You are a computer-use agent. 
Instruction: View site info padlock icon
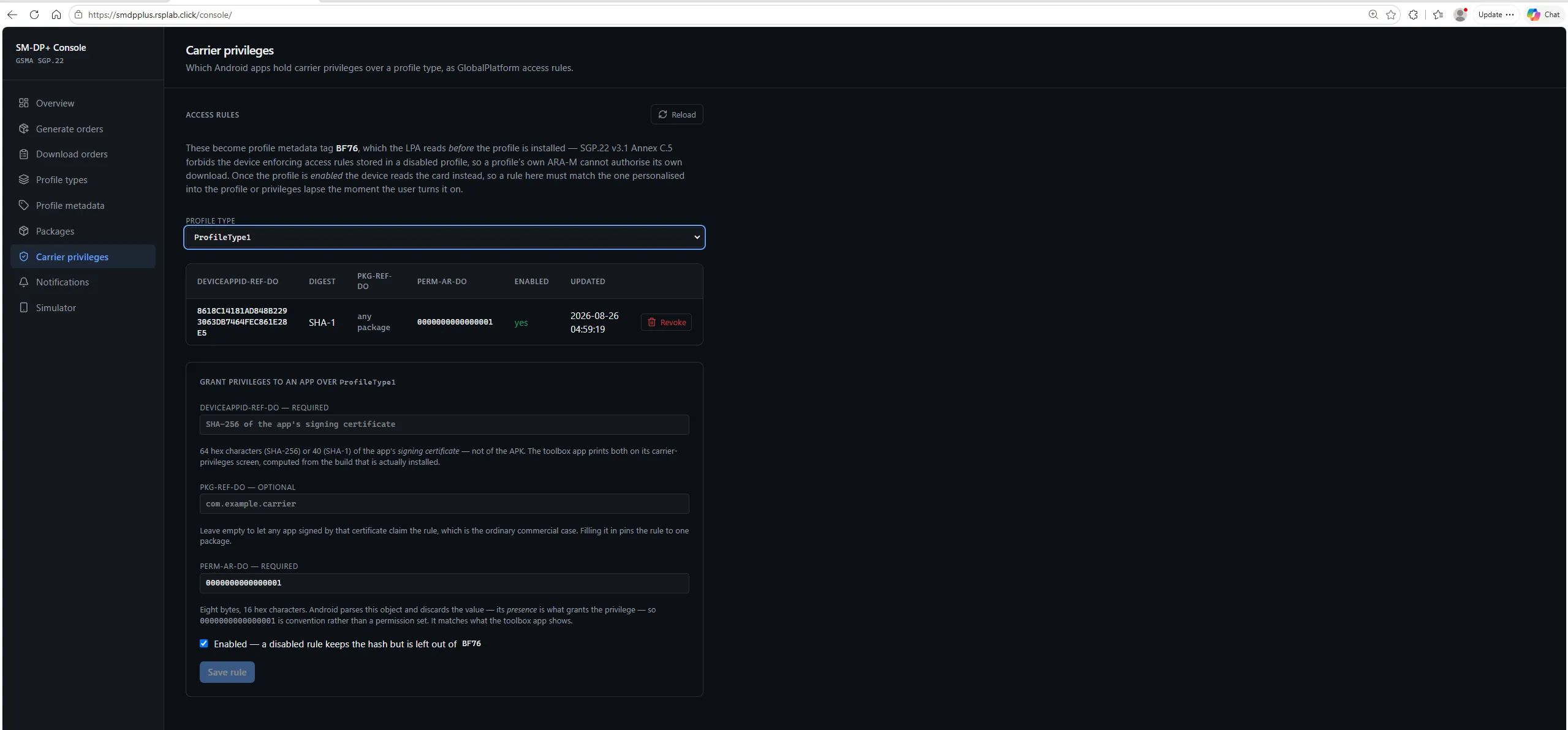pyautogui.click(x=78, y=15)
